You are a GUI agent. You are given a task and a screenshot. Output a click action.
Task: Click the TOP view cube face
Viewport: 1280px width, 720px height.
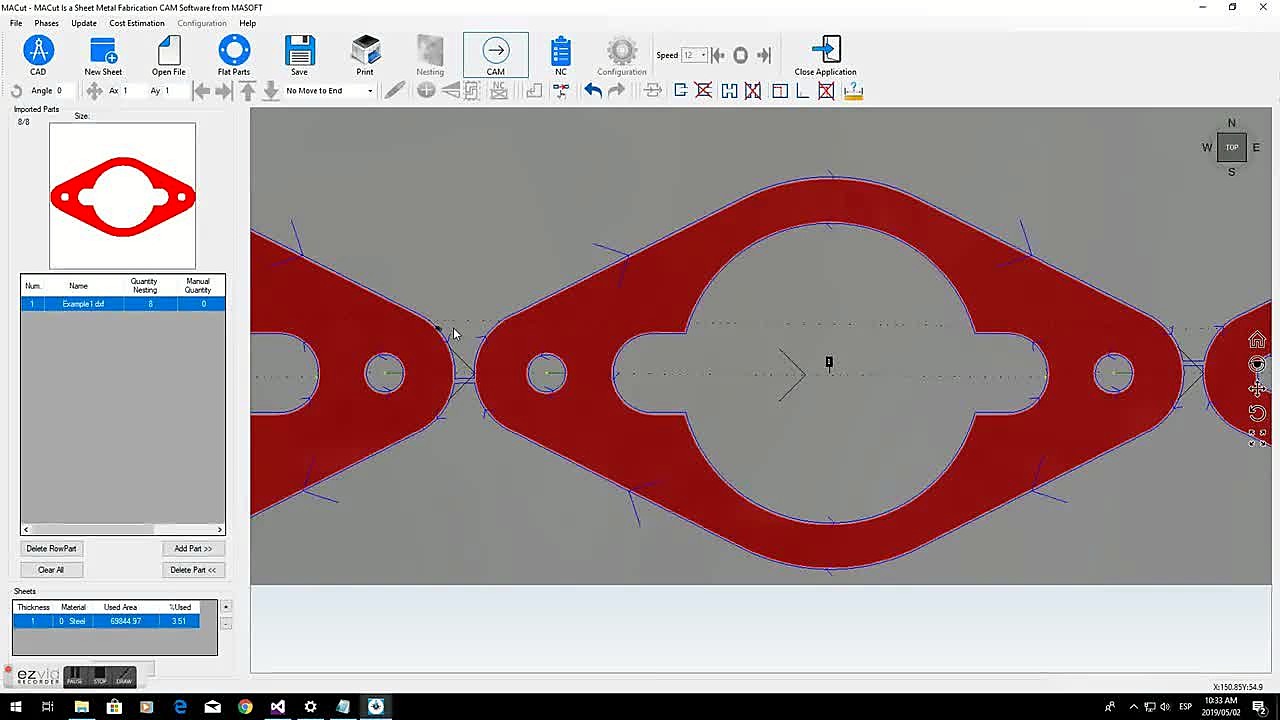[1232, 147]
